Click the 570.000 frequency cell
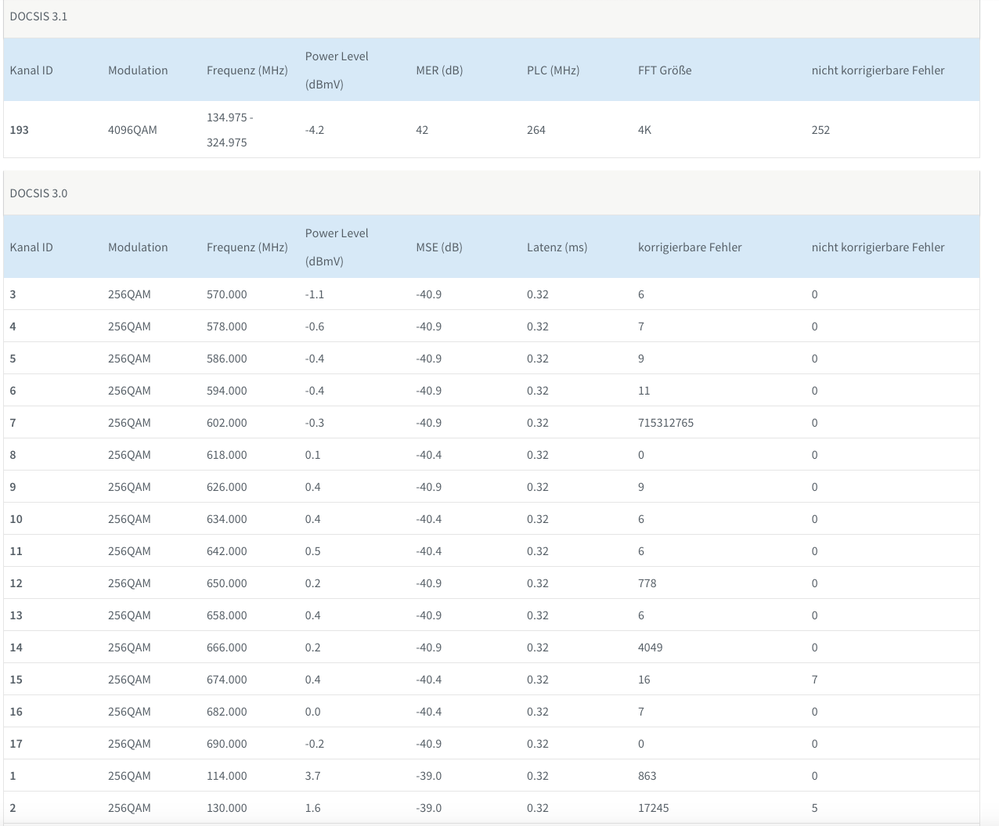 click(x=227, y=295)
